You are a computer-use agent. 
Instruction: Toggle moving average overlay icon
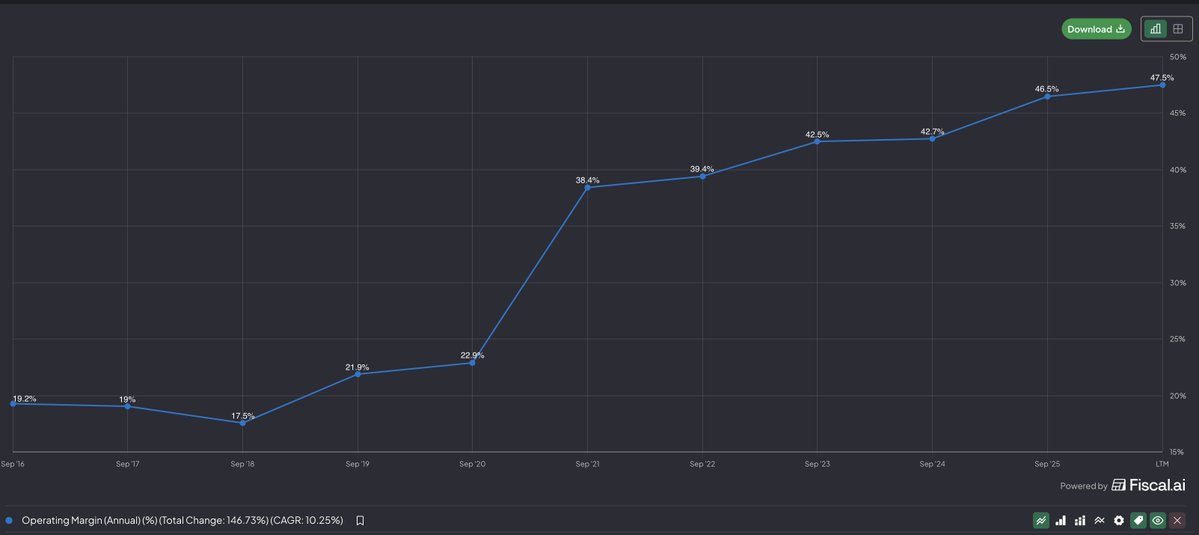pos(1100,520)
